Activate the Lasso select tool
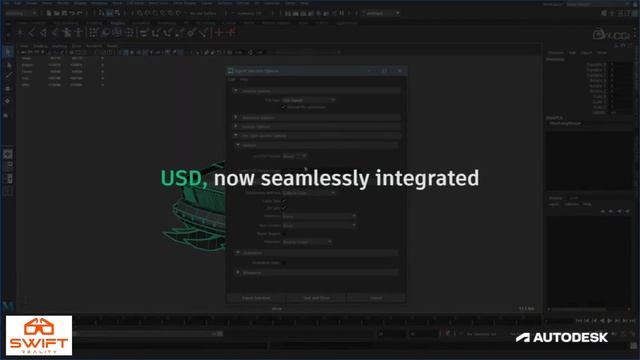This screenshot has width=640, height=360. 8,65
